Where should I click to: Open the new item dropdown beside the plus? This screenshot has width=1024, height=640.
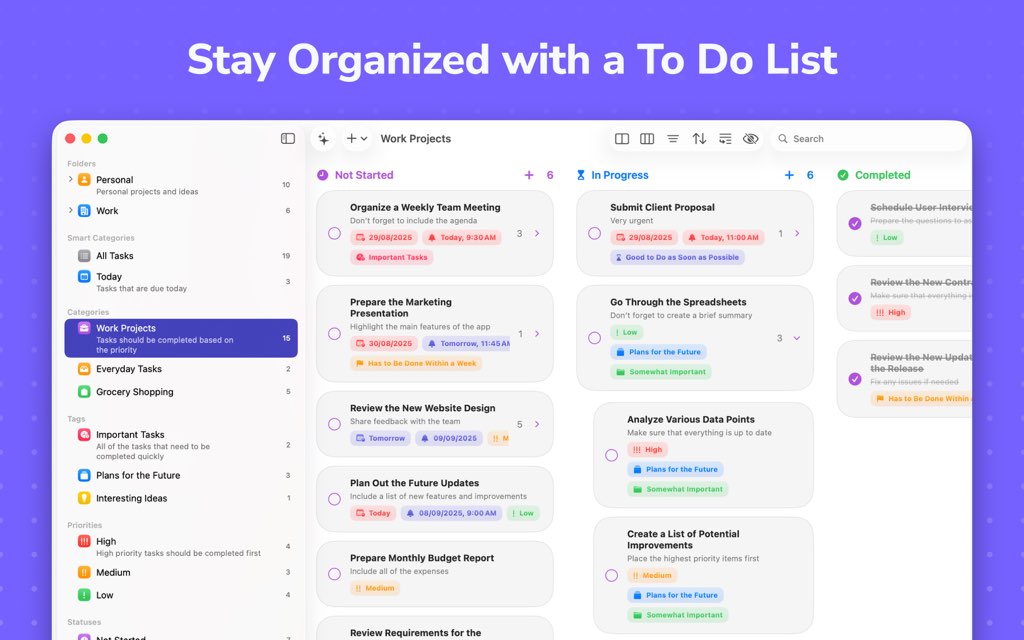pyautogui.click(x=364, y=138)
